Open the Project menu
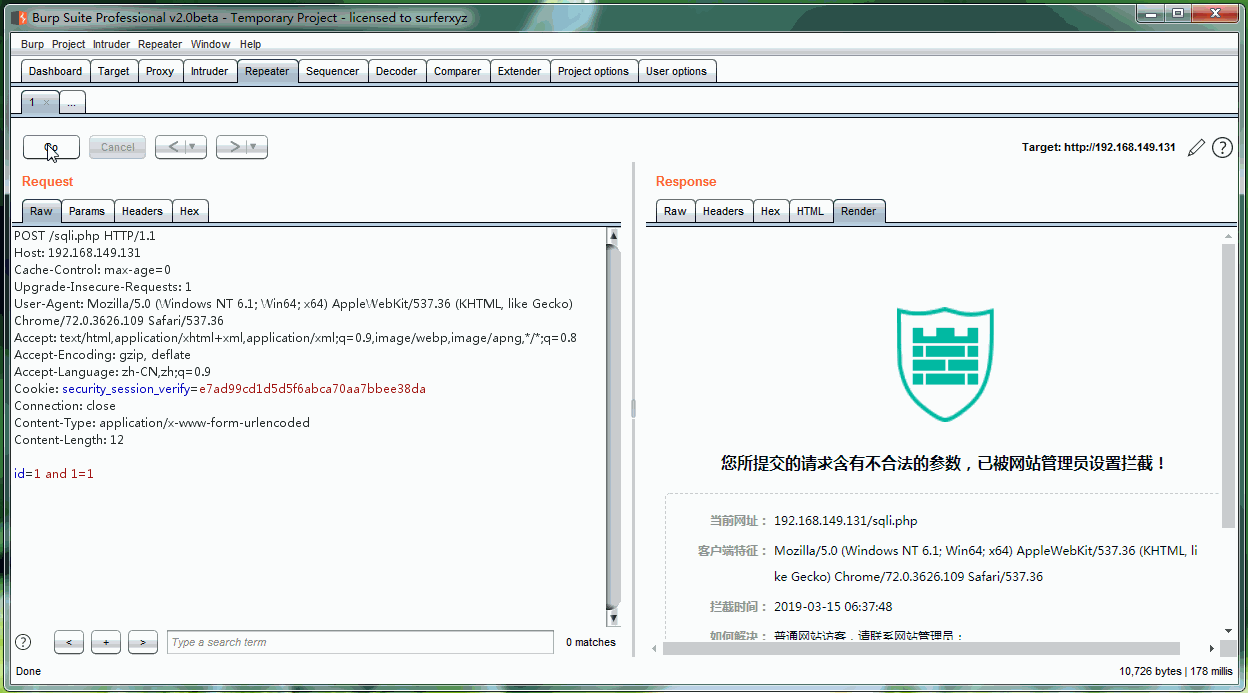This screenshot has width=1248, height=693. (69, 44)
